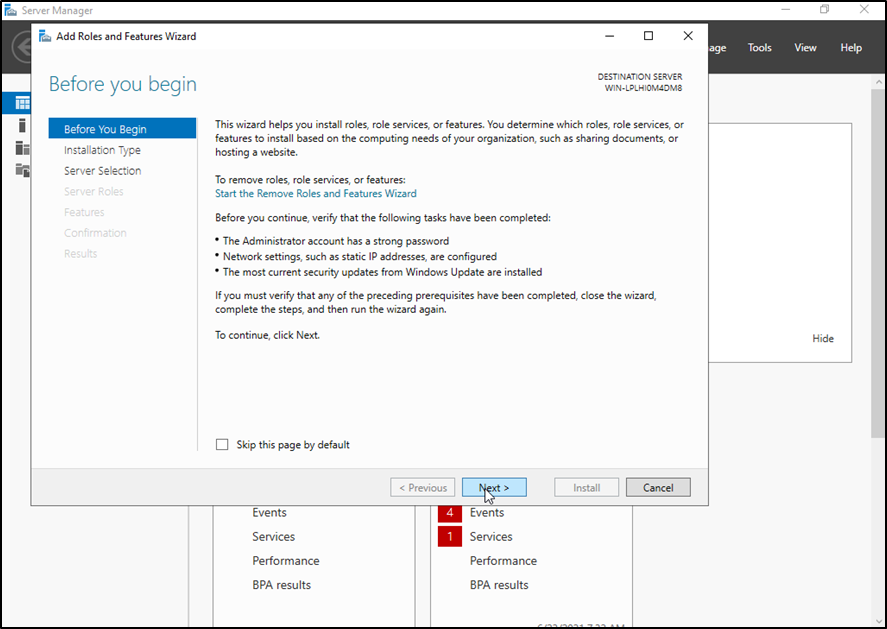Open the Tools menu
The height and width of the screenshot is (629, 887).
(x=760, y=48)
